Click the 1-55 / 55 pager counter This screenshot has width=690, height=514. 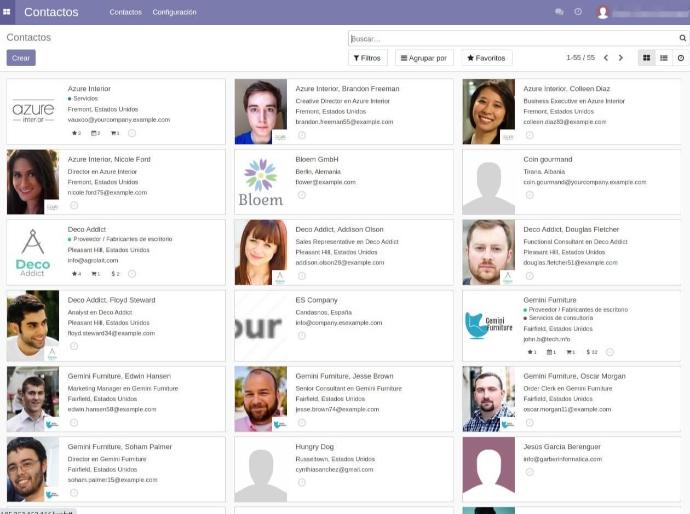(x=580, y=58)
